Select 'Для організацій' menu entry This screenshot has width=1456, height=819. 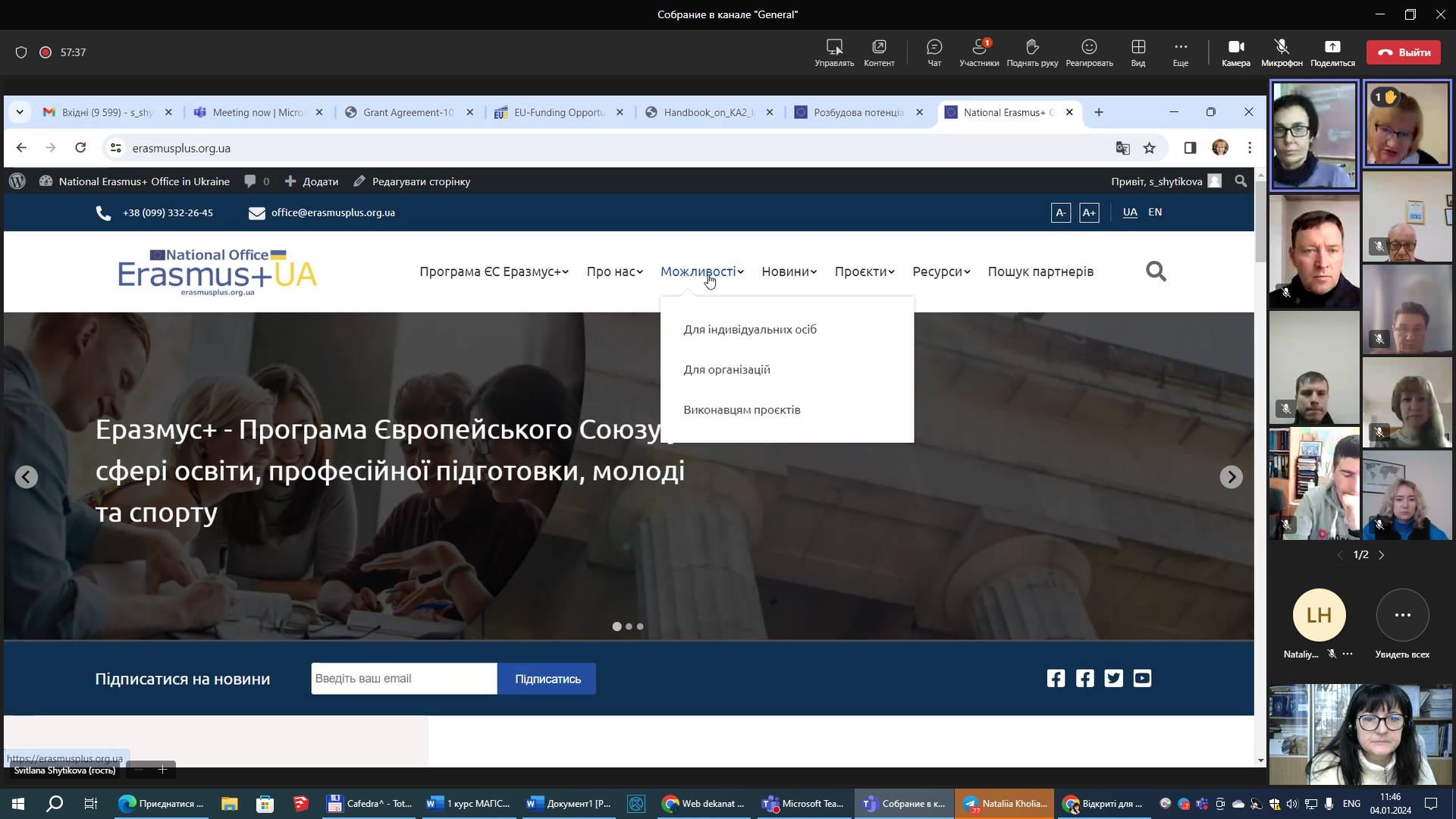coord(726,369)
